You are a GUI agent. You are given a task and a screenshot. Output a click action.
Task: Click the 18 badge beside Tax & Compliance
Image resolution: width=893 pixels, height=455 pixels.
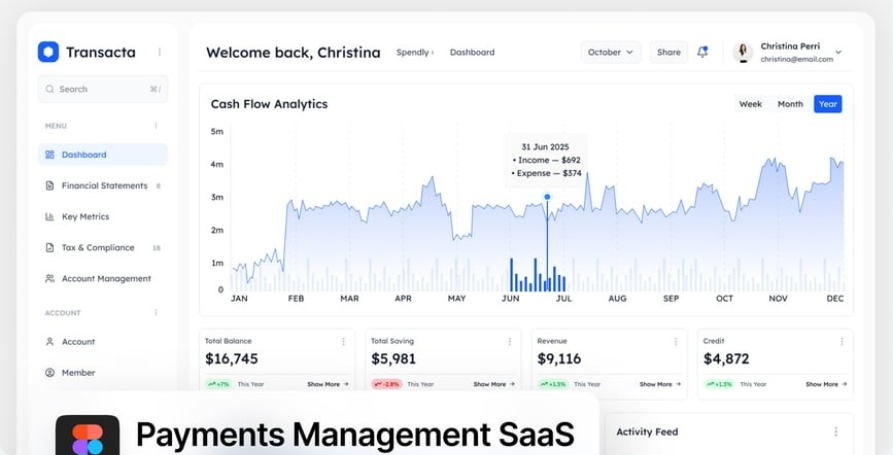click(157, 248)
